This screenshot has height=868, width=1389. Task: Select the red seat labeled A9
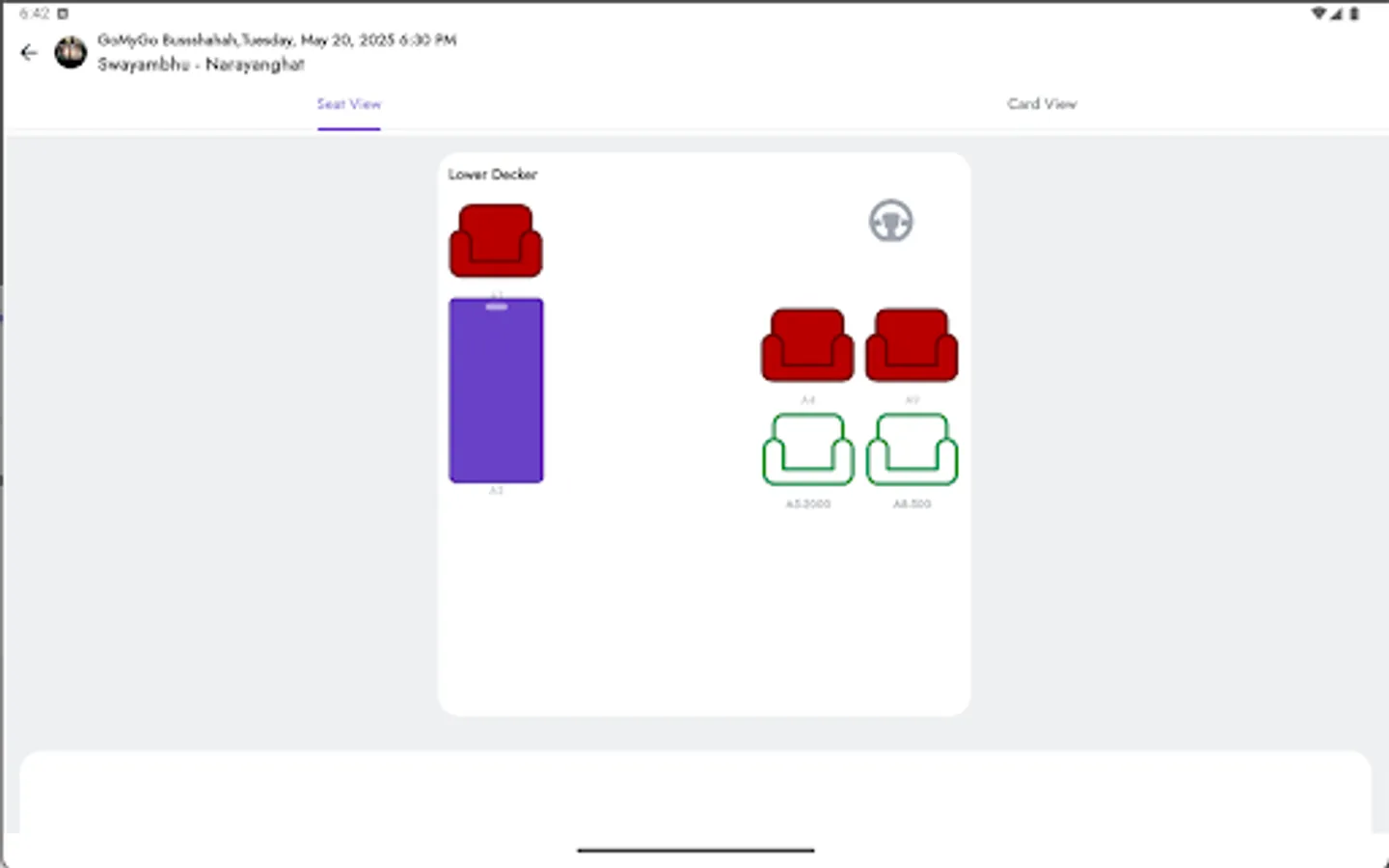tap(911, 344)
